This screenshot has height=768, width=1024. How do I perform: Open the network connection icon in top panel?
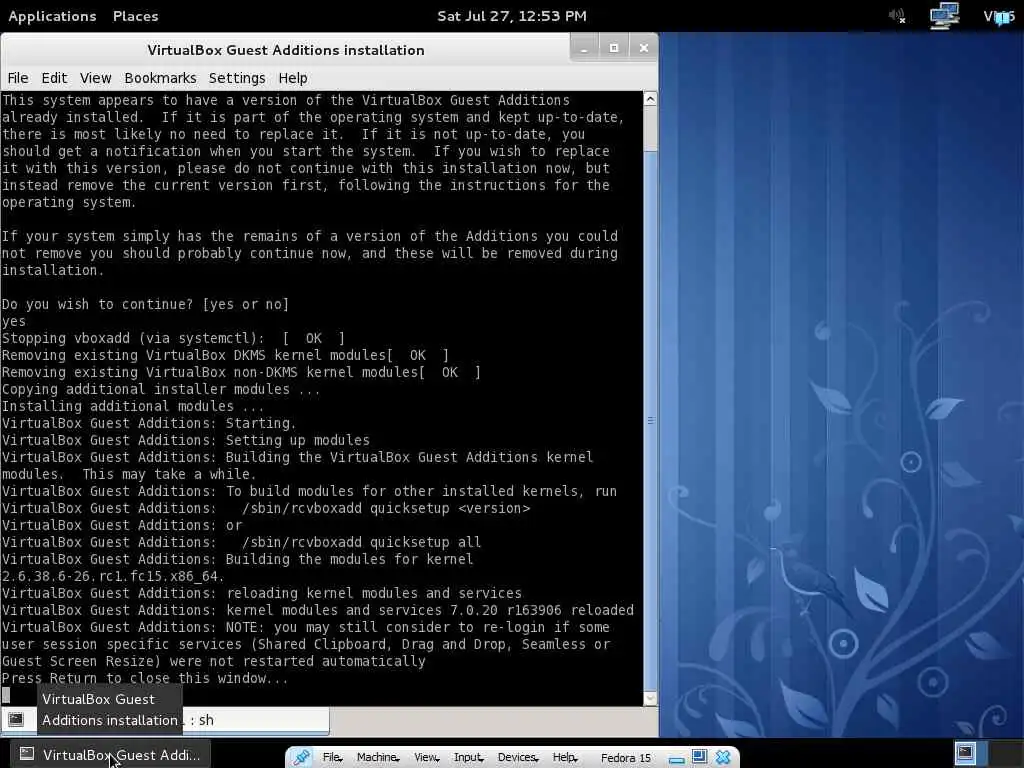point(944,16)
